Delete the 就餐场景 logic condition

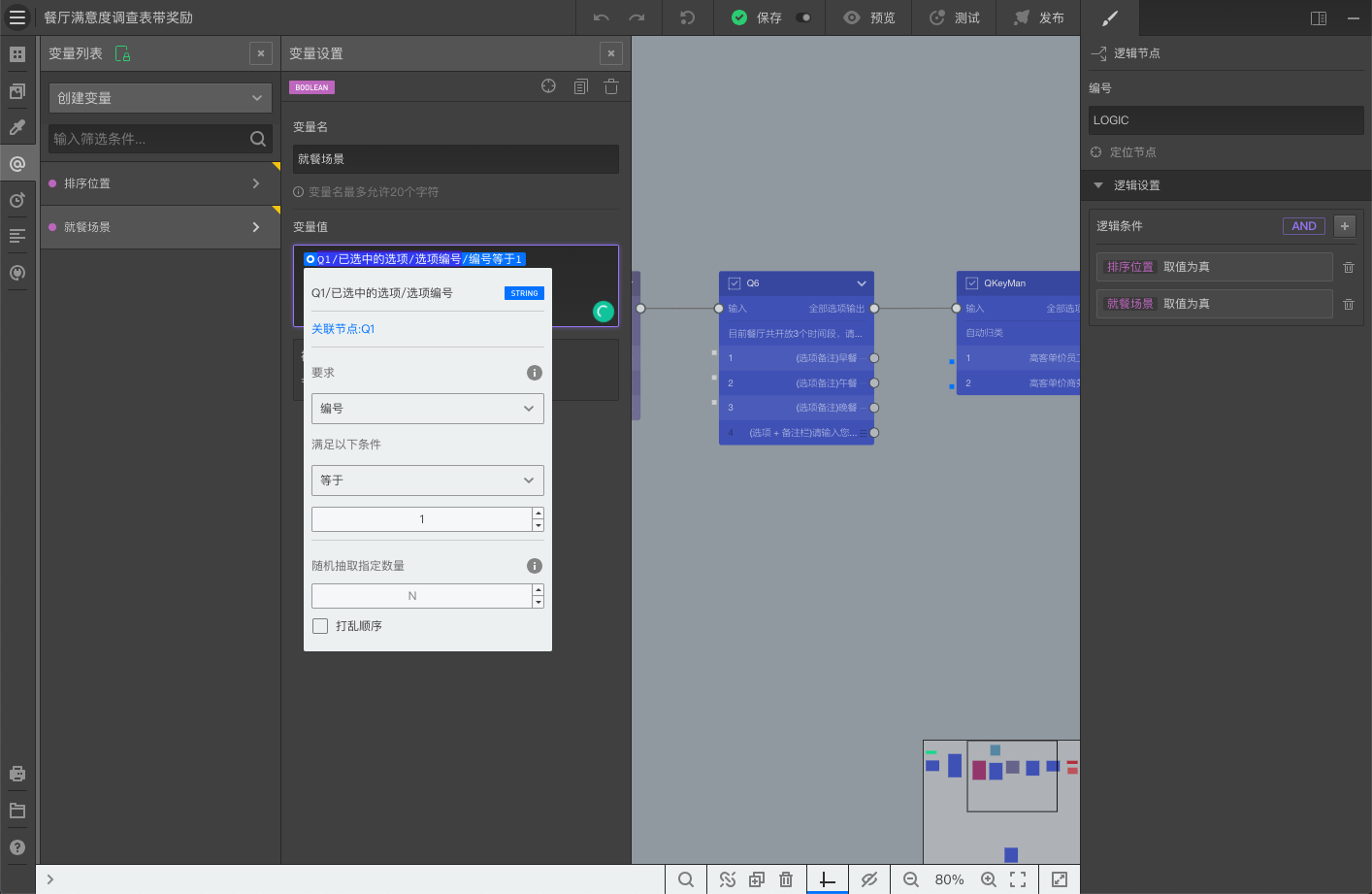[x=1349, y=304]
